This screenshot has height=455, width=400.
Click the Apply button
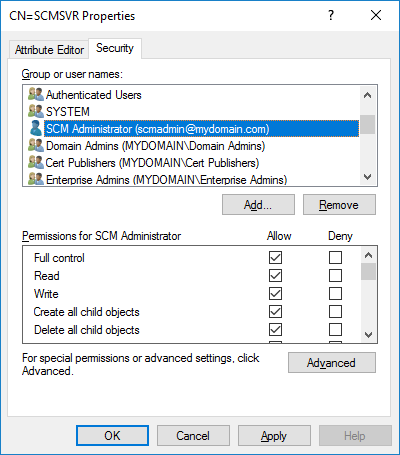[274, 436]
